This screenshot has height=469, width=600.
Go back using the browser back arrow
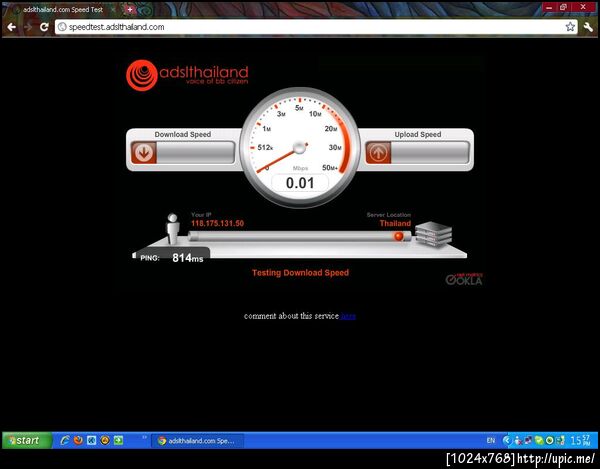tap(12, 27)
